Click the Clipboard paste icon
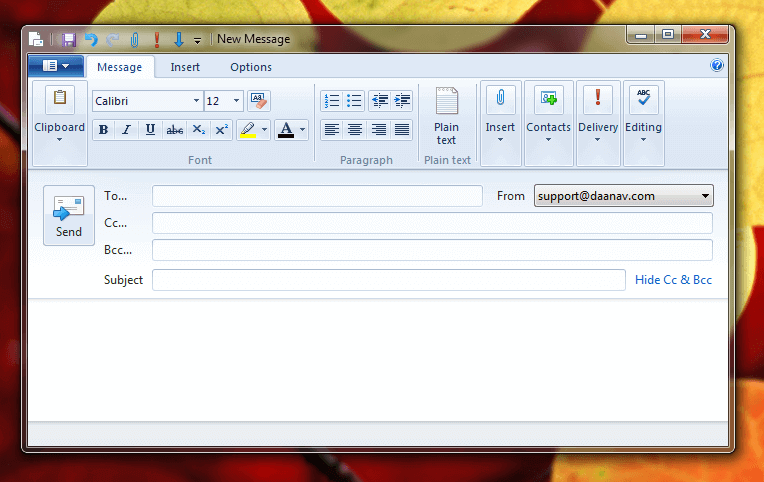 pos(60,98)
